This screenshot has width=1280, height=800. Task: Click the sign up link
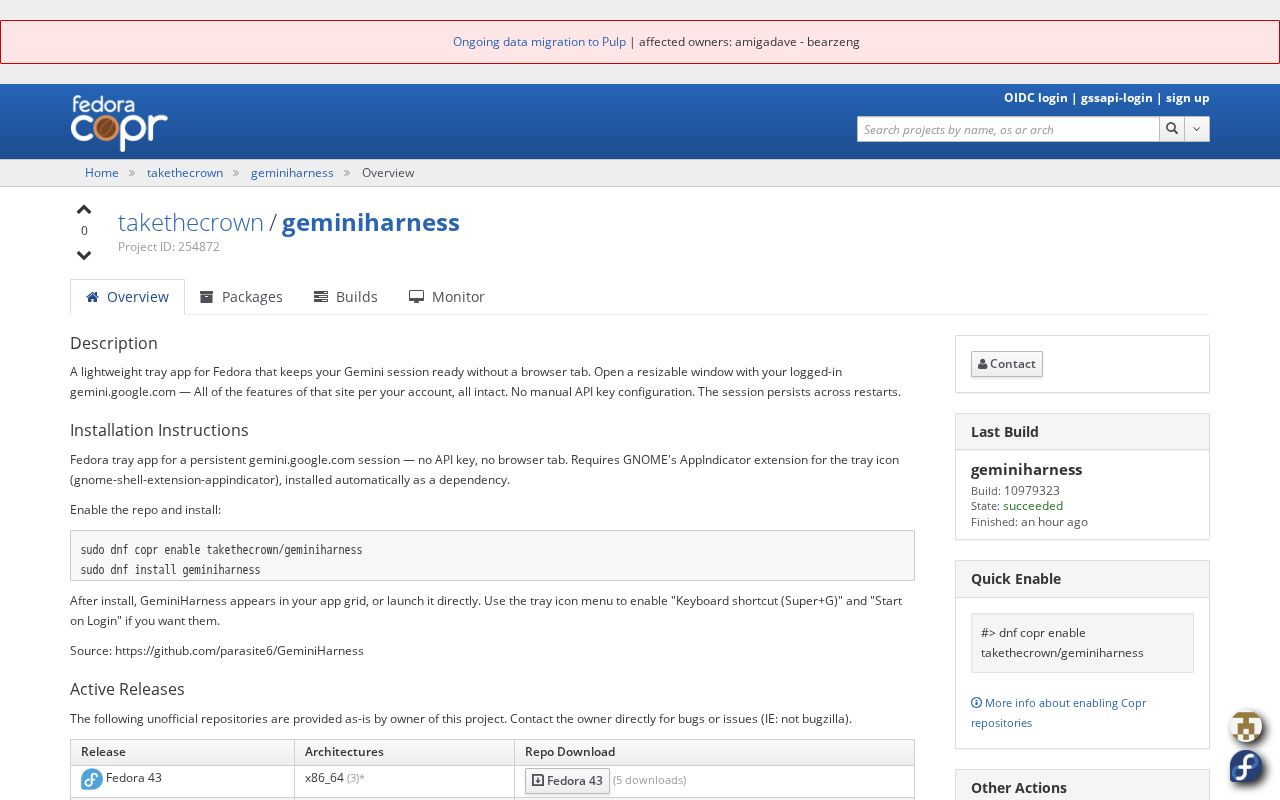(x=1188, y=98)
